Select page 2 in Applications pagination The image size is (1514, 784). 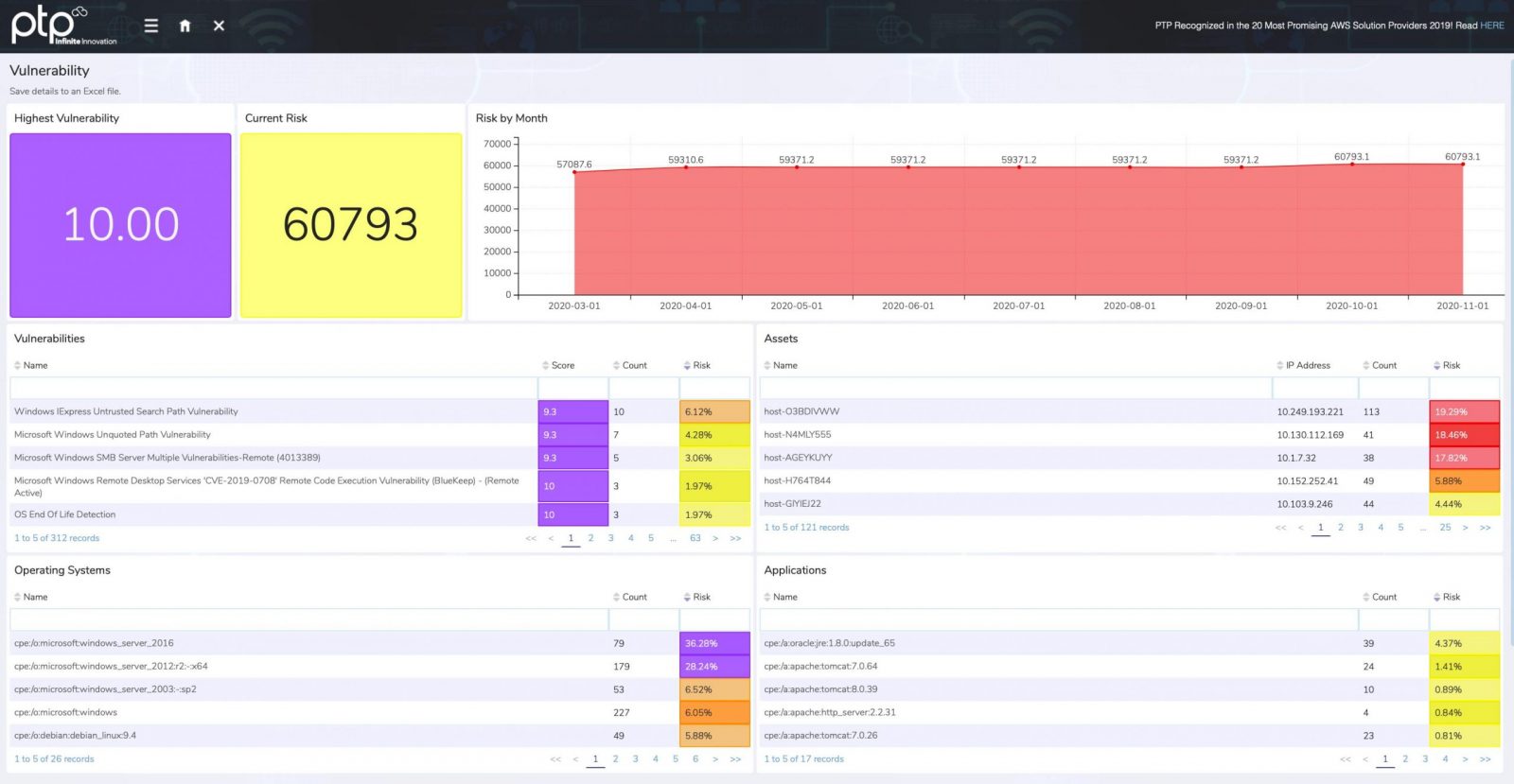pyautogui.click(x=1405, y=758)
